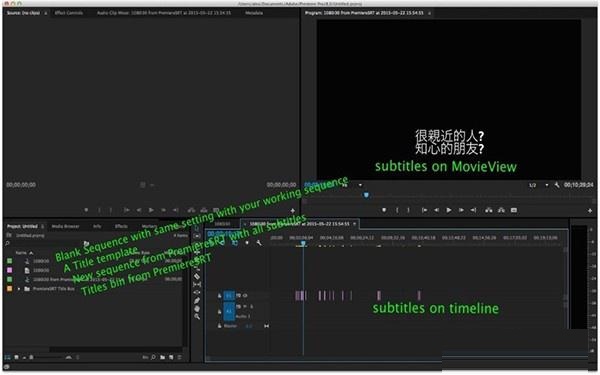600x375 pixels.
Task: Select the Razor tool
Action: 197,276
